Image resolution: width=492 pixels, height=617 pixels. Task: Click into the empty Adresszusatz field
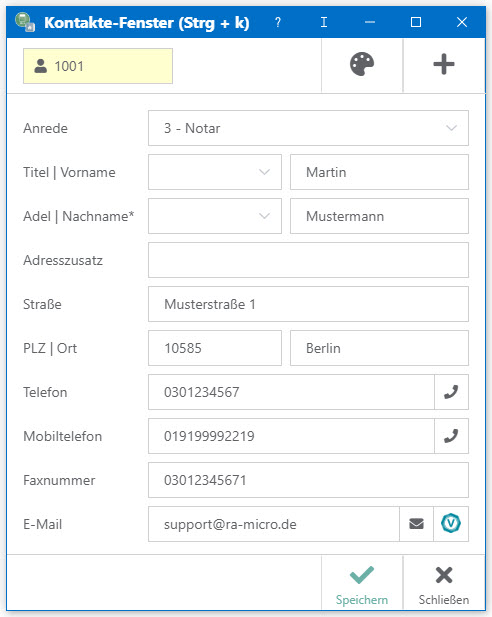(x=308, y=260)
